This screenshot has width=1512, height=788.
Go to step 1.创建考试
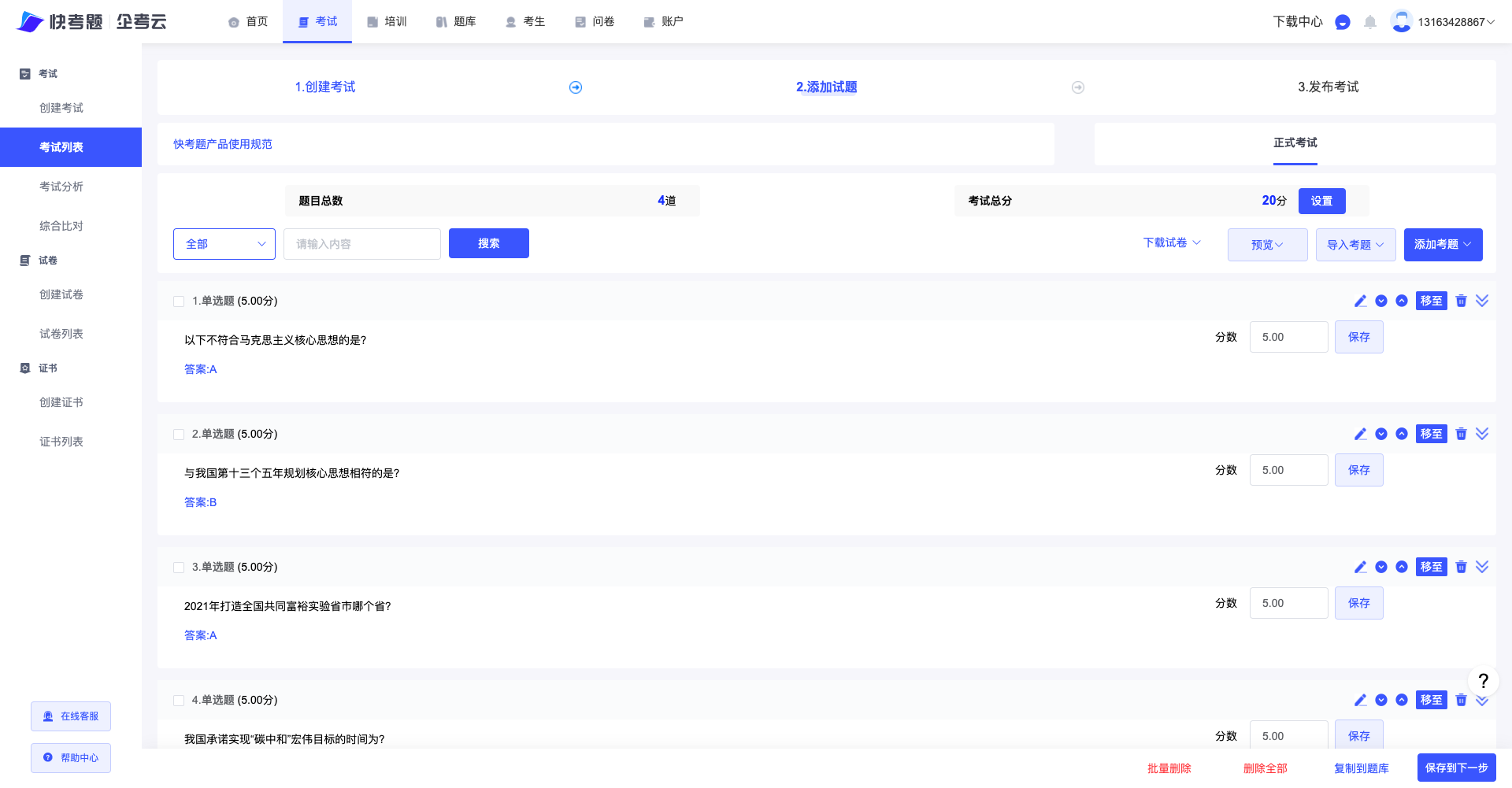(325, 87)
